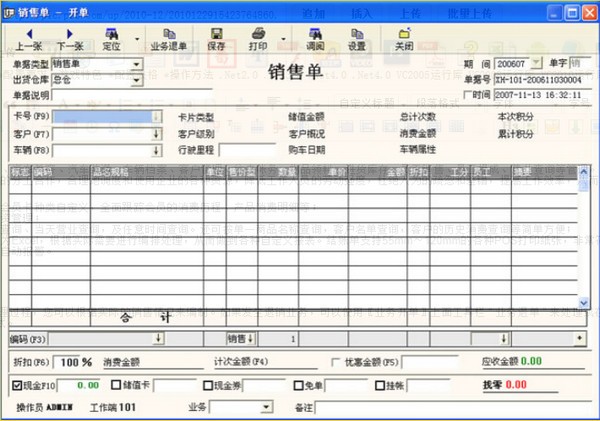Click the 计次金额 (F4) label

pyautogui.click(x=241, y=362)
